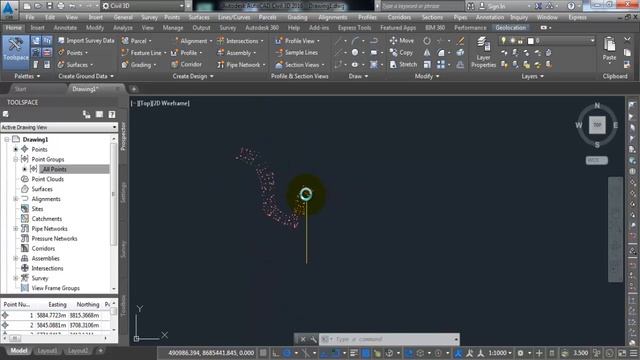
Task: Select the Copy tool
Action: coord(402,53)
